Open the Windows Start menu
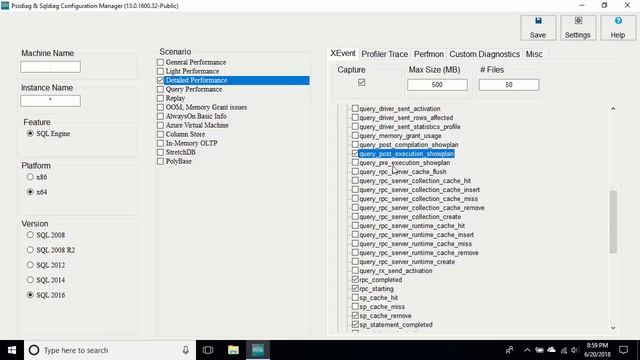The width and height of the screenshot is (640, 360). click(x=12, y=350)
